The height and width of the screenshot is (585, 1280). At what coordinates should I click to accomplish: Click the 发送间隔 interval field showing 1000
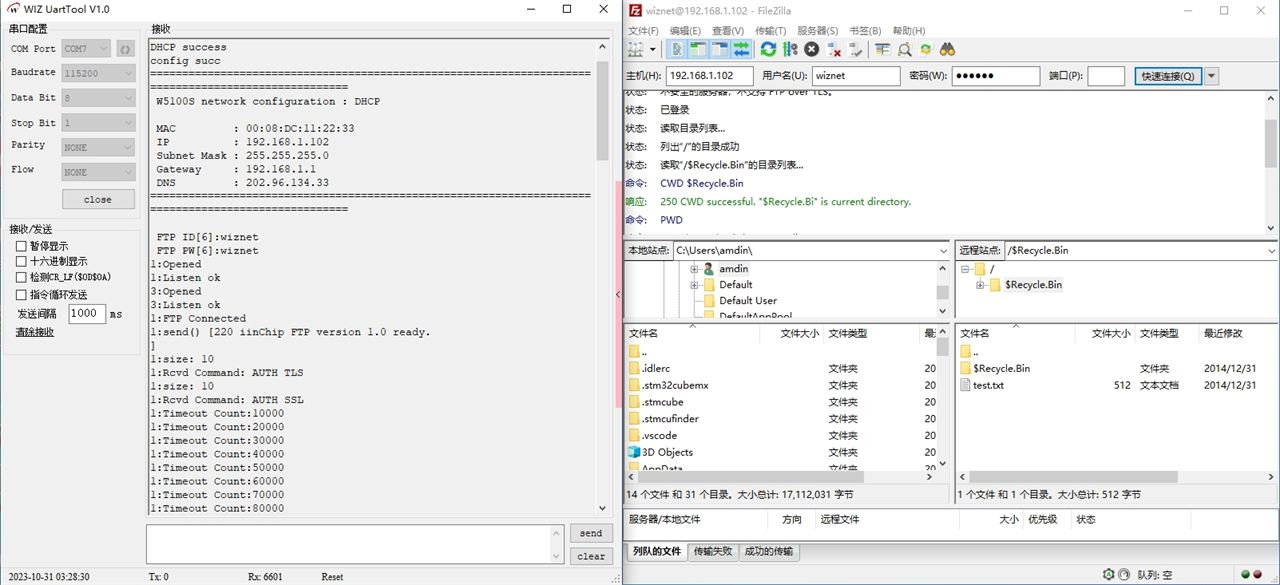(x=87, y=314)
